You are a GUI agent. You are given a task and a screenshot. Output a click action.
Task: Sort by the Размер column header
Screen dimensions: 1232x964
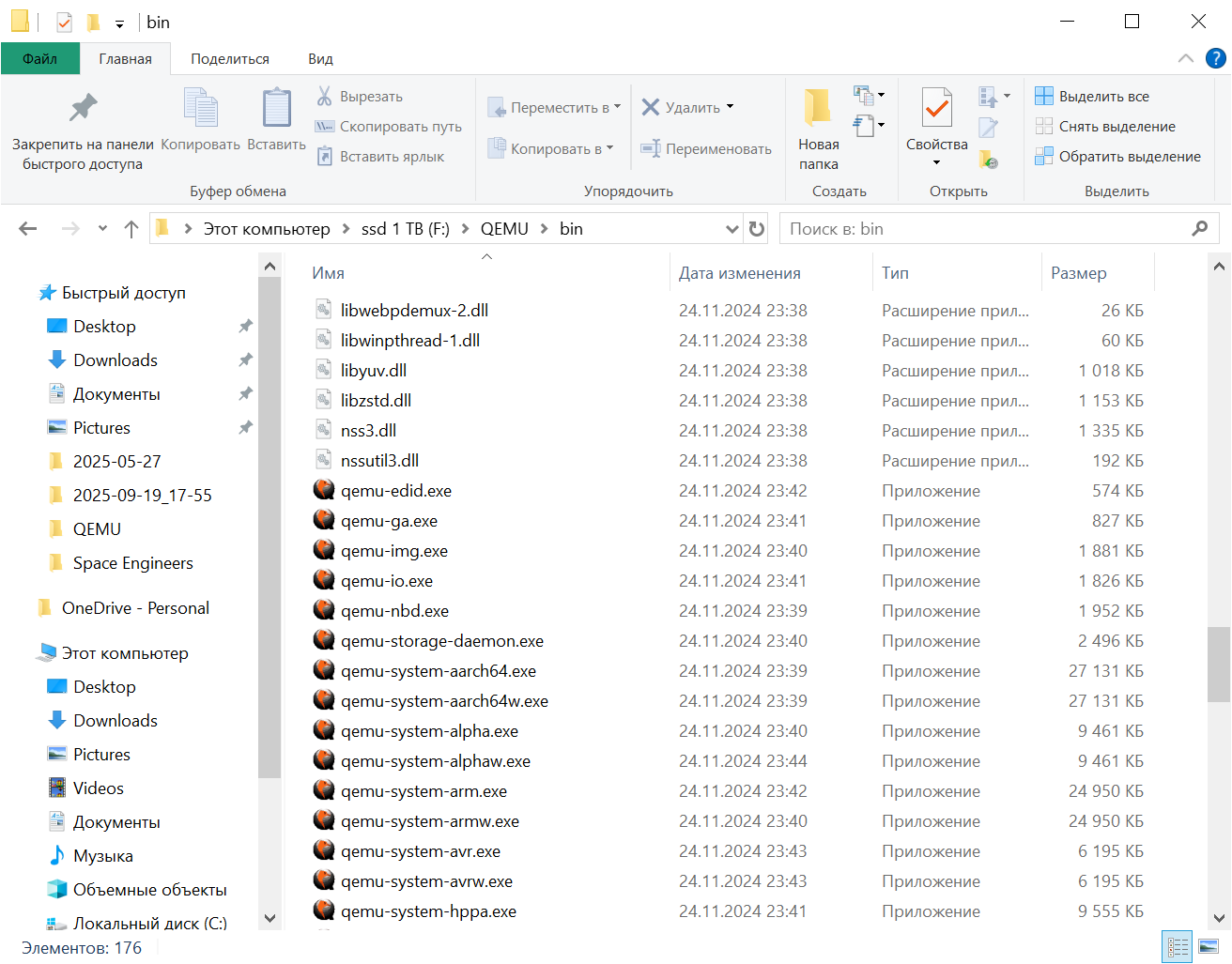coord(1079,273)
